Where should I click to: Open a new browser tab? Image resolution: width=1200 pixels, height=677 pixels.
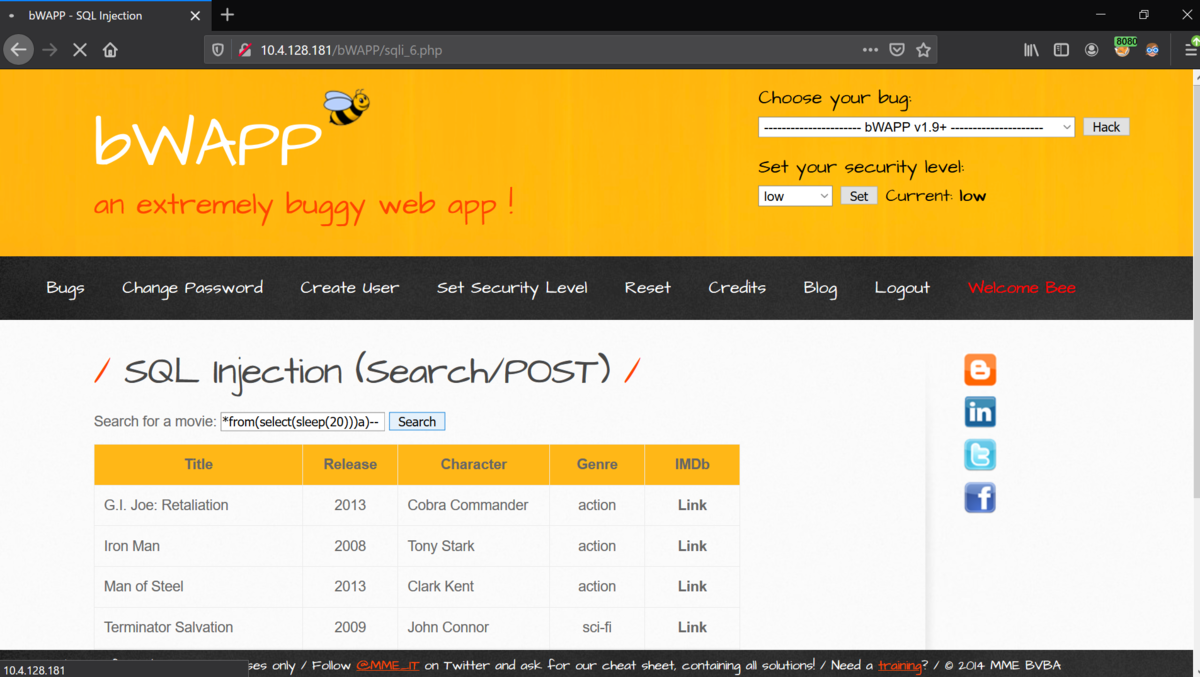(227, 15)
